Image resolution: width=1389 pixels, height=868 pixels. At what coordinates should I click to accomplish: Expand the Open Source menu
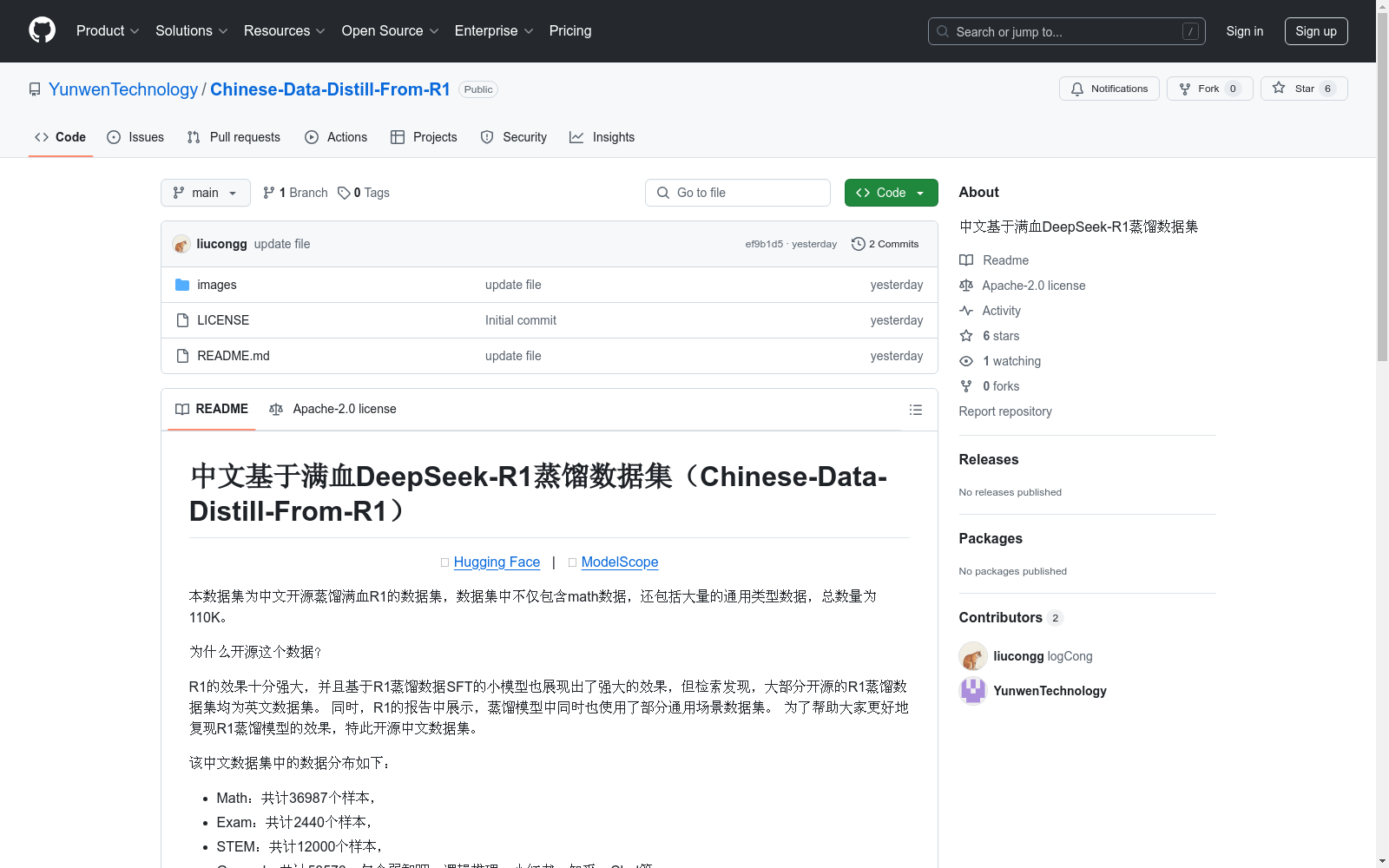pyautogui.click(x=391, y=30)
